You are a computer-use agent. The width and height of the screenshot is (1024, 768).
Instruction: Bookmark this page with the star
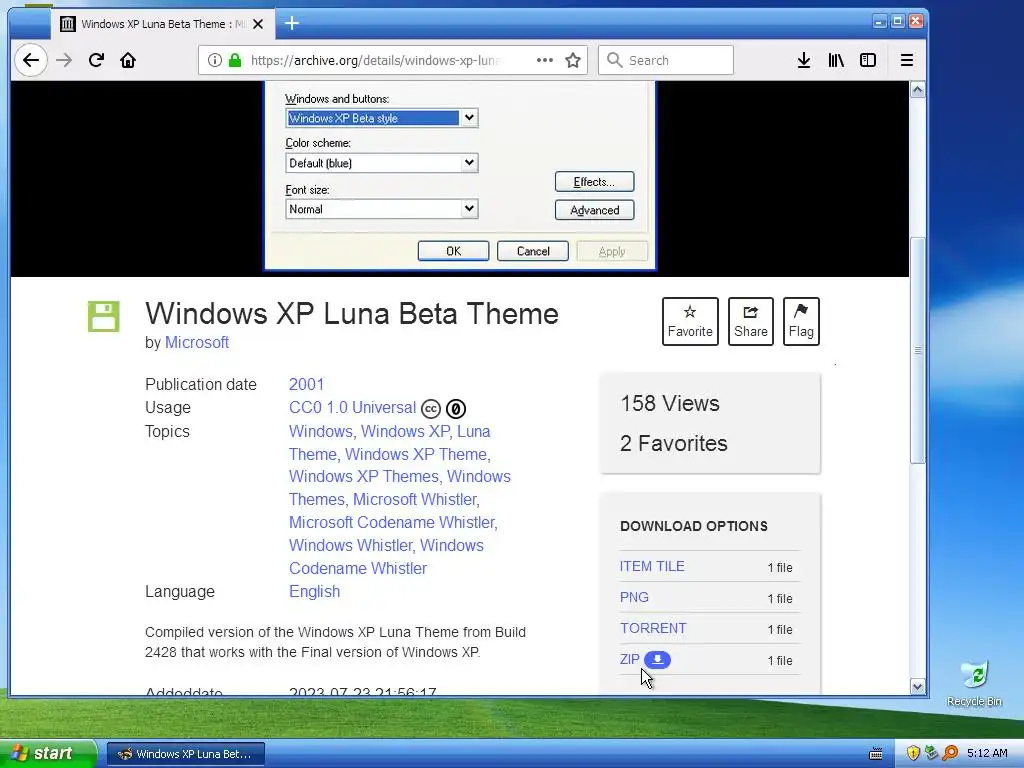pos(573,60)
